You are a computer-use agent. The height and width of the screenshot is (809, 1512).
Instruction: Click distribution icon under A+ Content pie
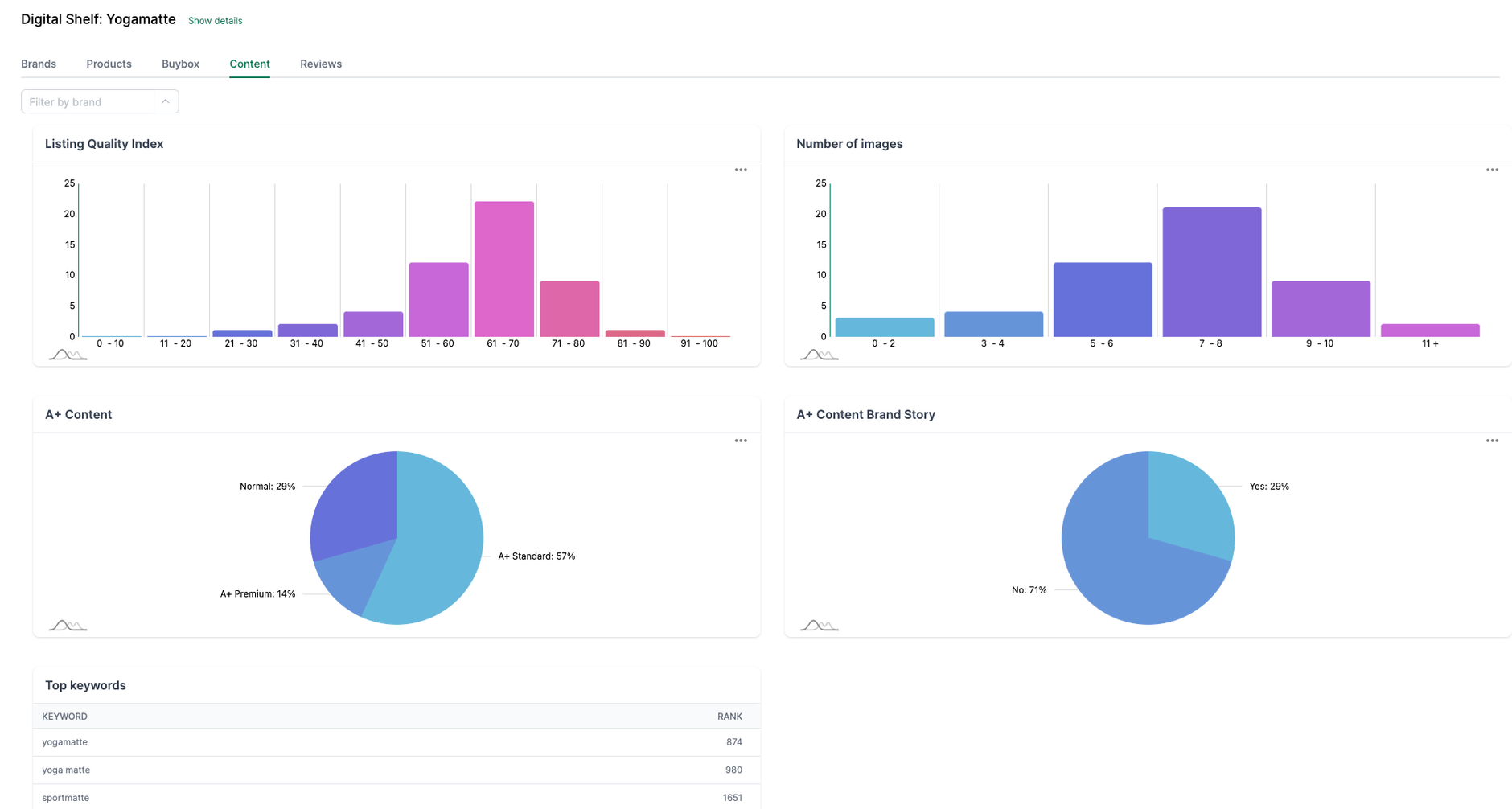pos(68,626)
